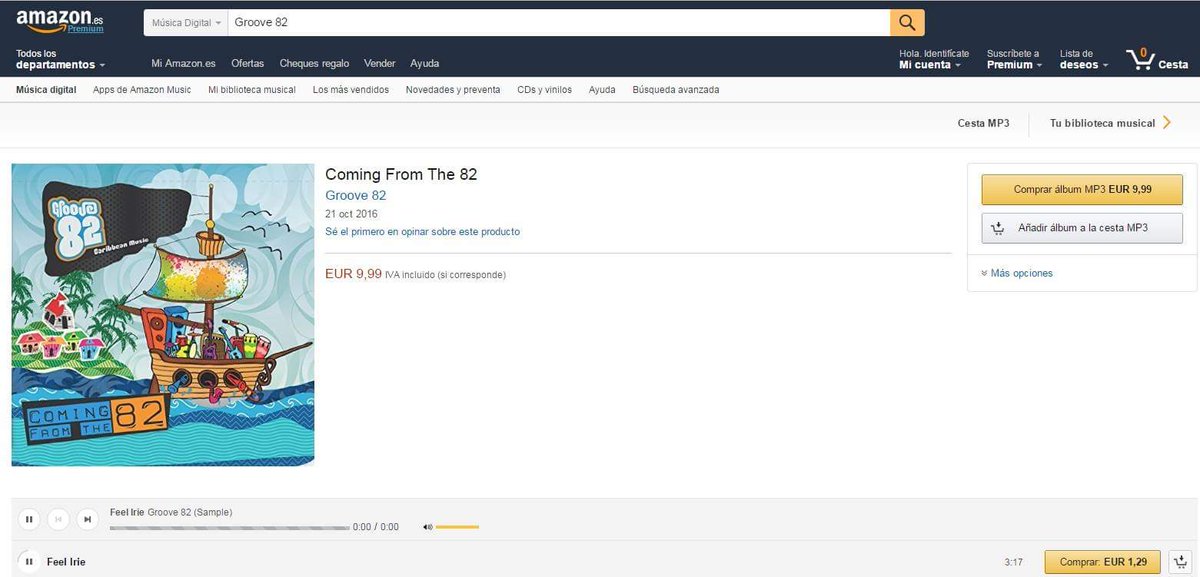Open the Groove 82 artist link
The image size is (1200, 577).
coord(356,195)
